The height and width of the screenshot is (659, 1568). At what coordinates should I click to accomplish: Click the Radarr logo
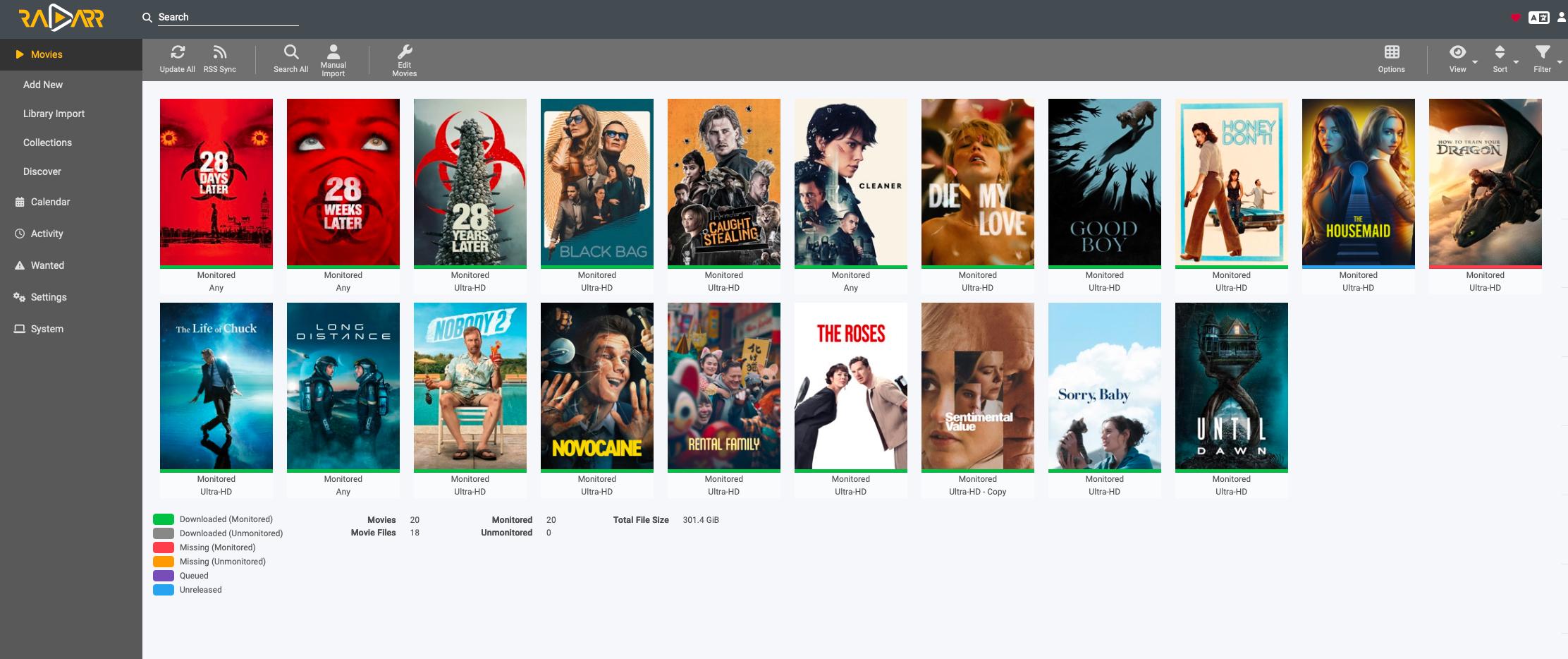(61, 18)
